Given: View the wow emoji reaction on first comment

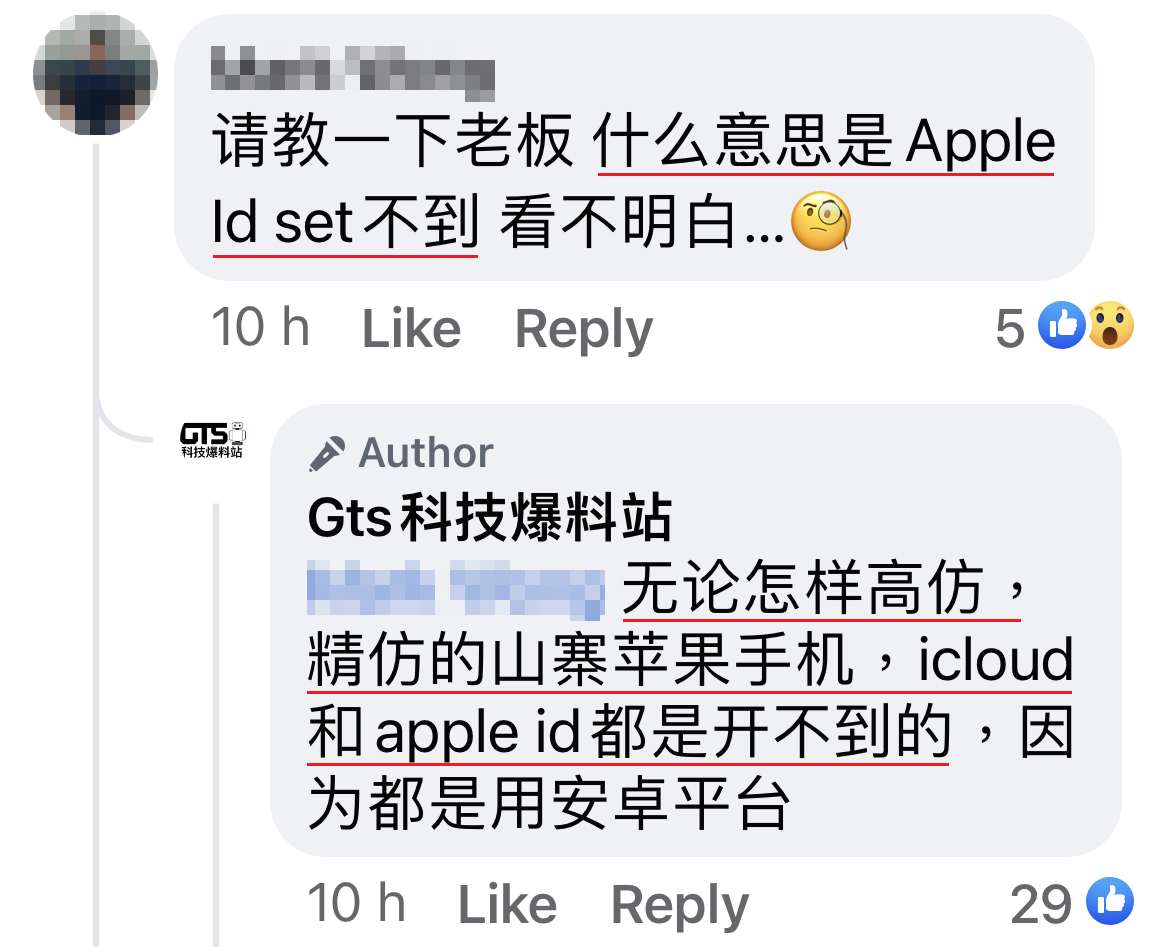Looking at the screenshot, I should [x=1110, y=325].
